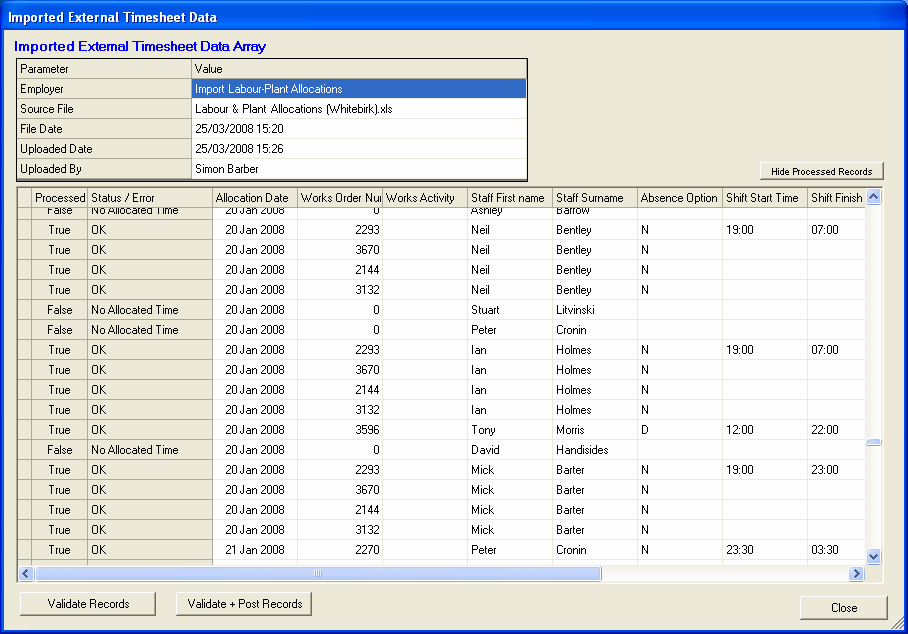Sort by the Processed column header
Image resolution: width=908 pixels, height=634 pixels.
pyautogui.click(x=60, y=198)
